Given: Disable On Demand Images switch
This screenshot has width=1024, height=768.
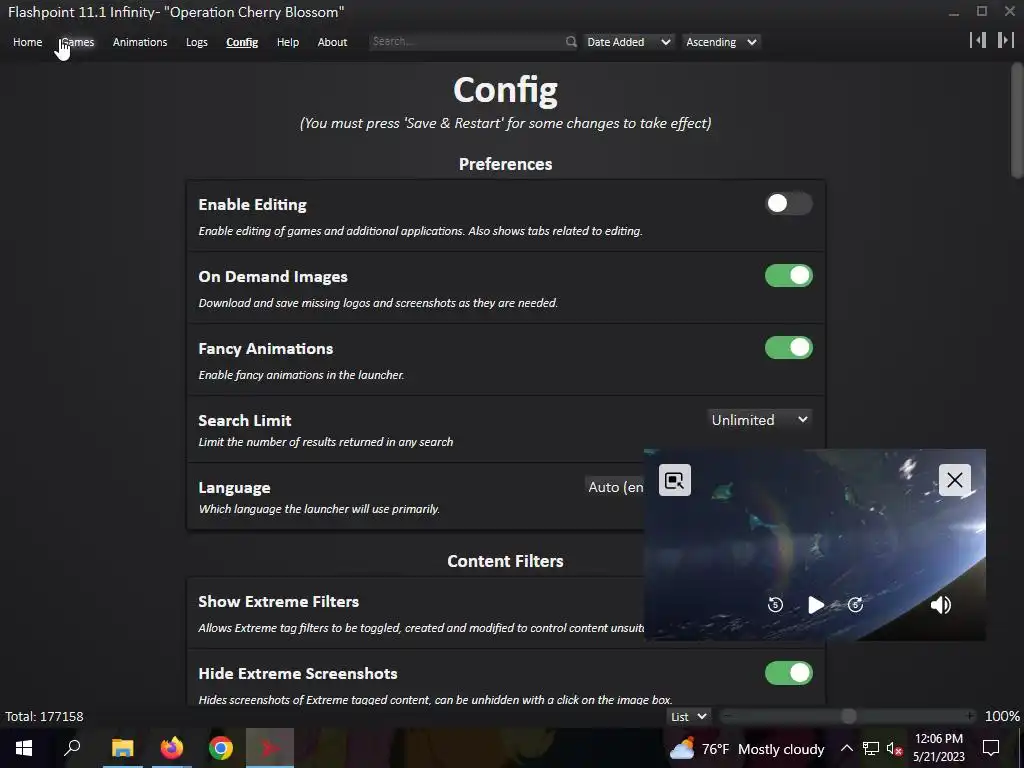Looking at the screenshot, I should tap(788, 276).
